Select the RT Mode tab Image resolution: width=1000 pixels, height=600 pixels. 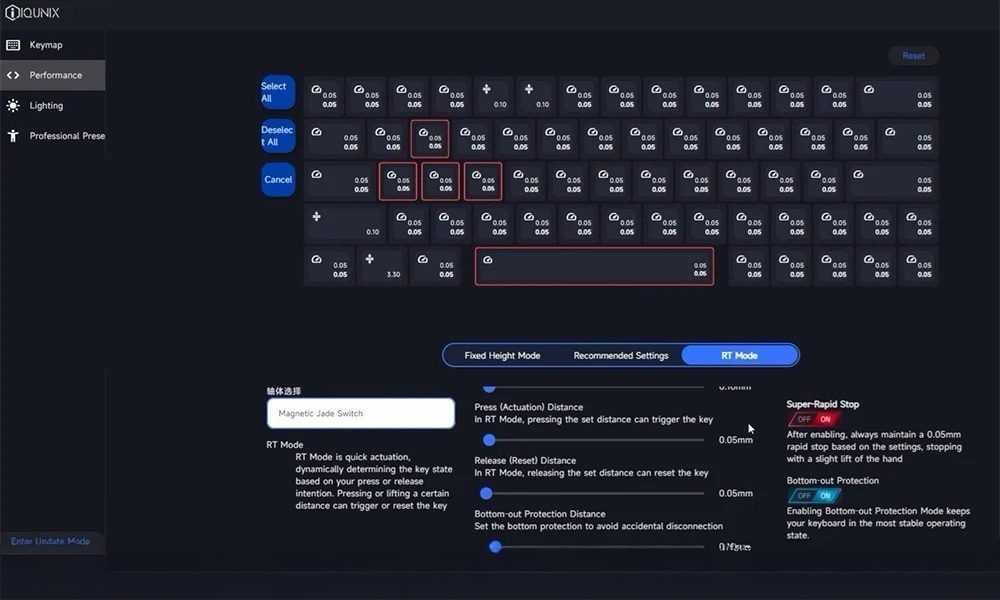click(x=739, y=355)
